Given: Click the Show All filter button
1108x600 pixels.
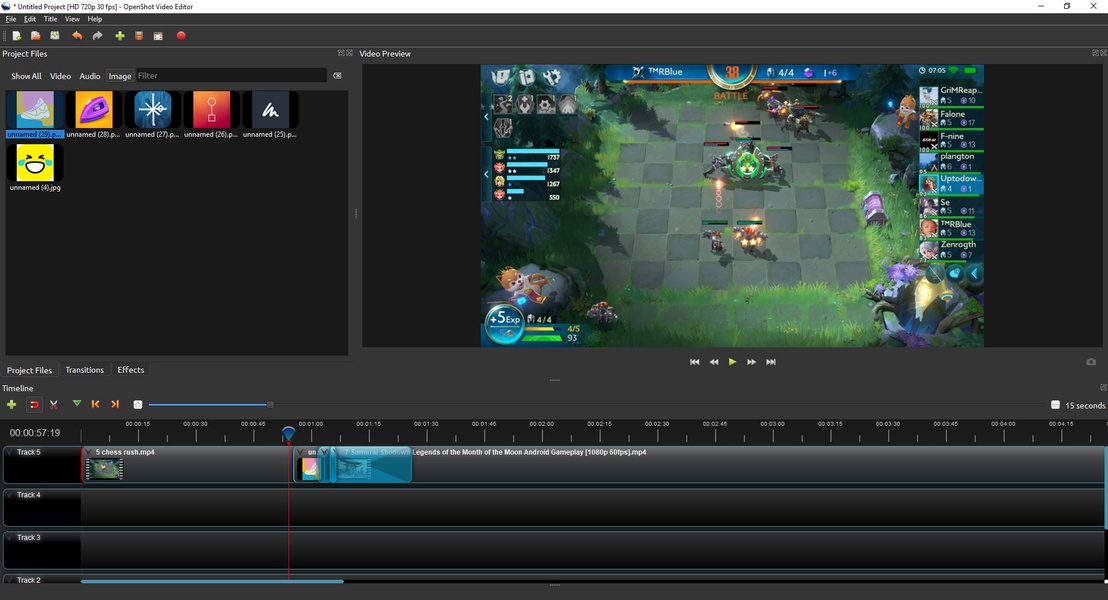Looking at the screenshot, I should click(26, 76).
